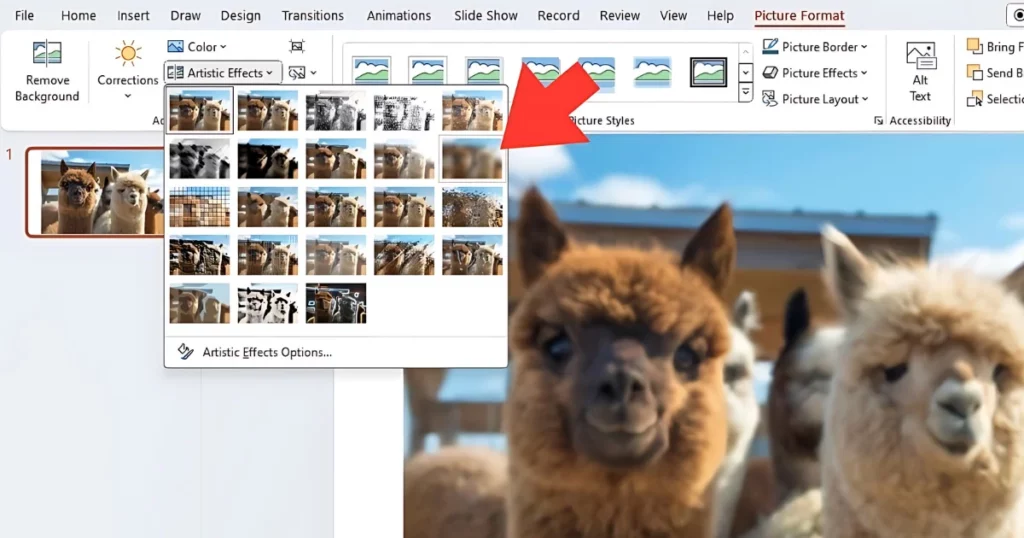Viewport: 1024px width, 538px height.
Task: Open the Selection Pane icon
Action: click(974, 99)
